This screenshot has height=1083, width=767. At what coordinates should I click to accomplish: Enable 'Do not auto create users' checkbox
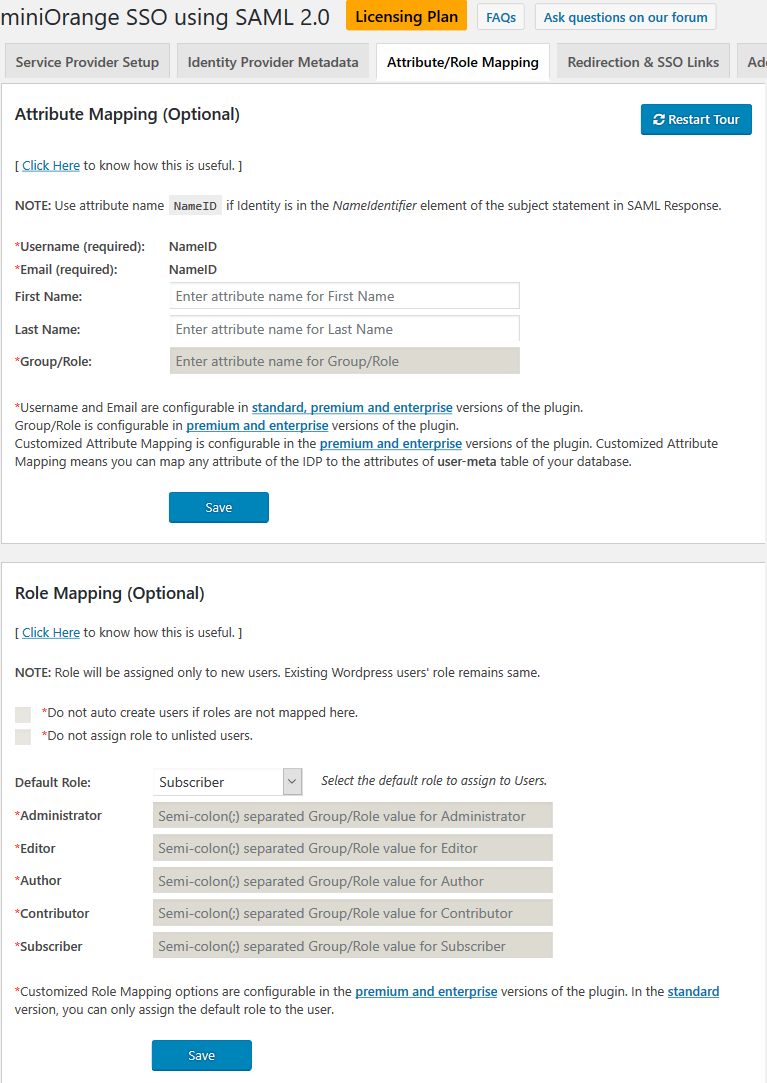pos(22,714)
